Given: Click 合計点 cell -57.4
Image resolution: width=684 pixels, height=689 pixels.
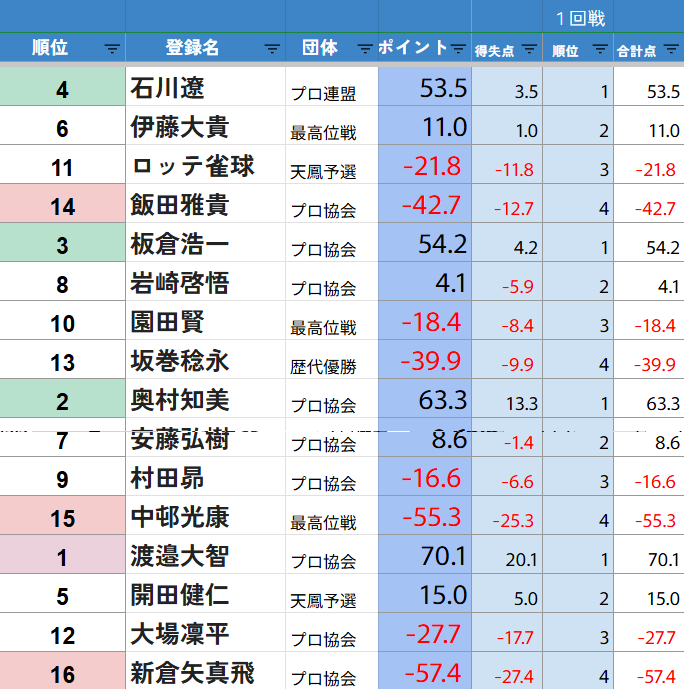Looking at the screenshot, I should [649, 671].
